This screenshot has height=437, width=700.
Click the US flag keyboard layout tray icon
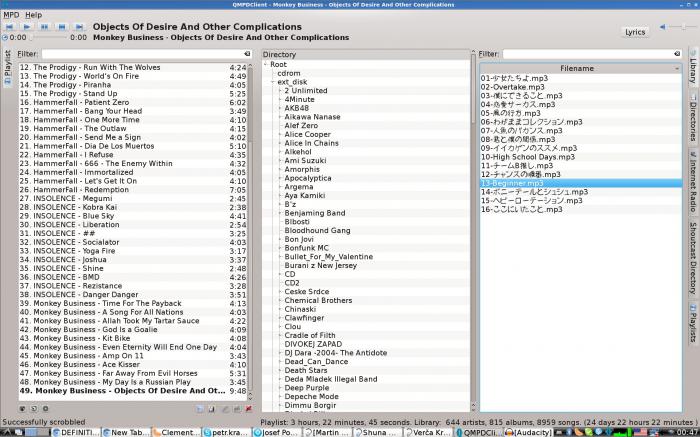(x=638, y=432)
